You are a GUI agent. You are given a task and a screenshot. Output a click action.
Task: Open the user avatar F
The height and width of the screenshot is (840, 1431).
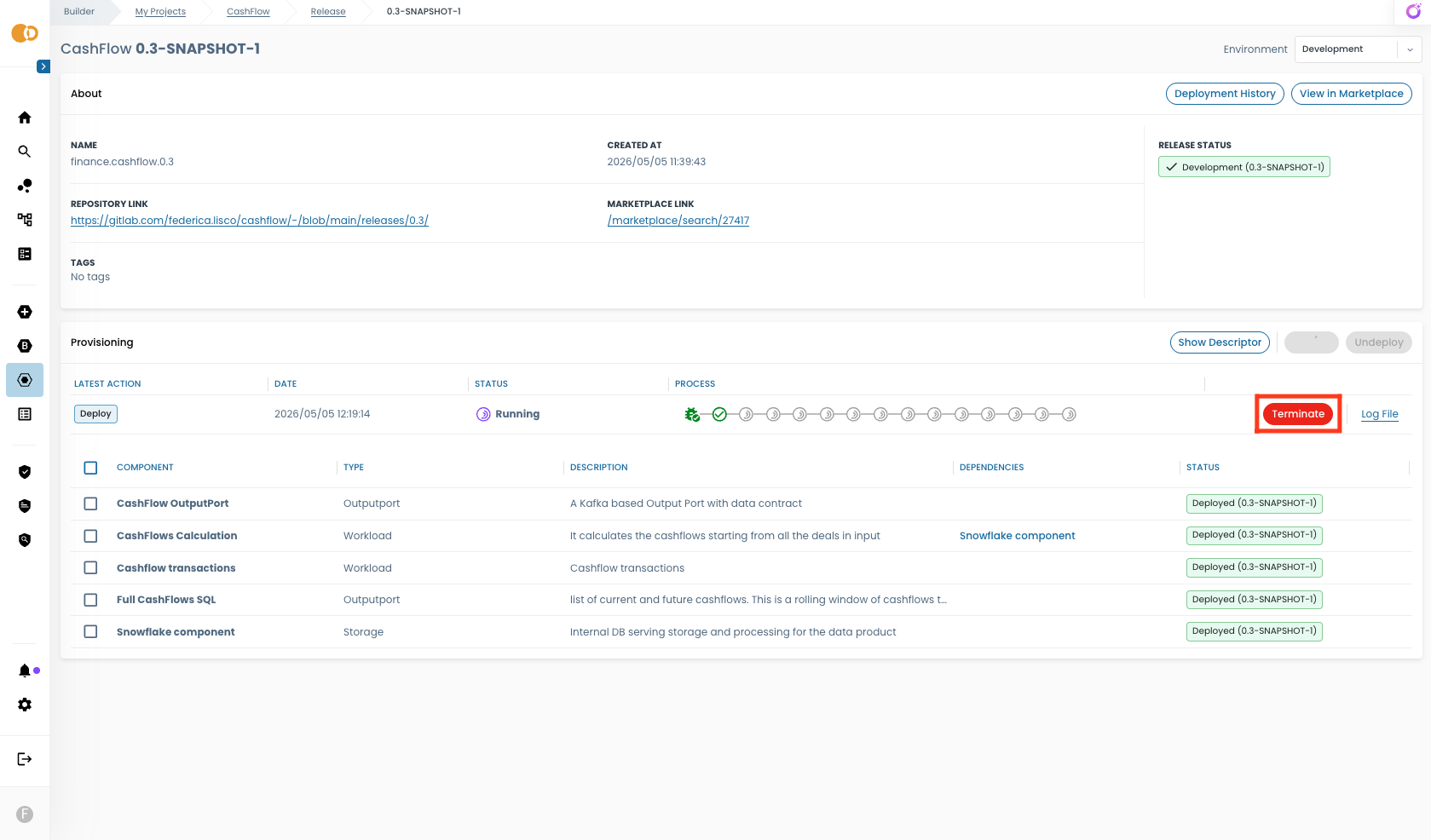(25, 814)
